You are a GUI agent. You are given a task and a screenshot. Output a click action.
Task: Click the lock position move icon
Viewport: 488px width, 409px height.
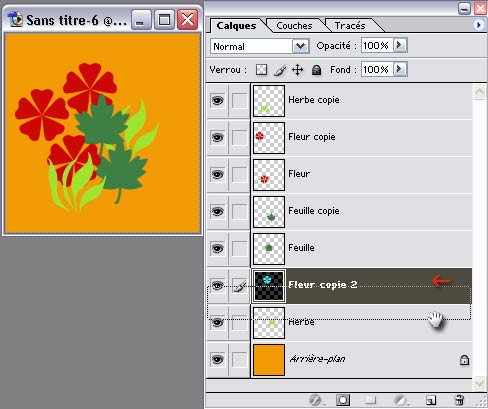coord(297,70)
